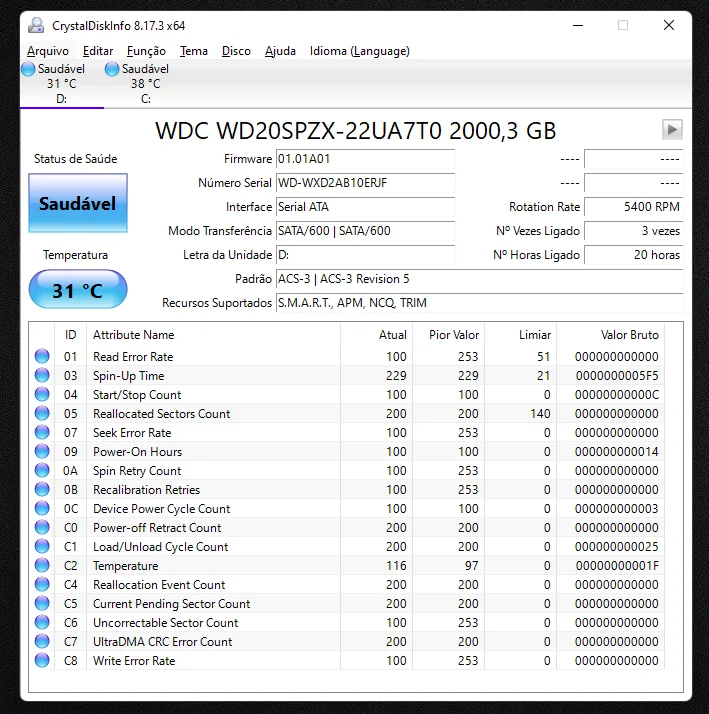Viewport: 709px width, 714px height.
Task: Click the 31 °C temperature button
Action: pos(78,290)
